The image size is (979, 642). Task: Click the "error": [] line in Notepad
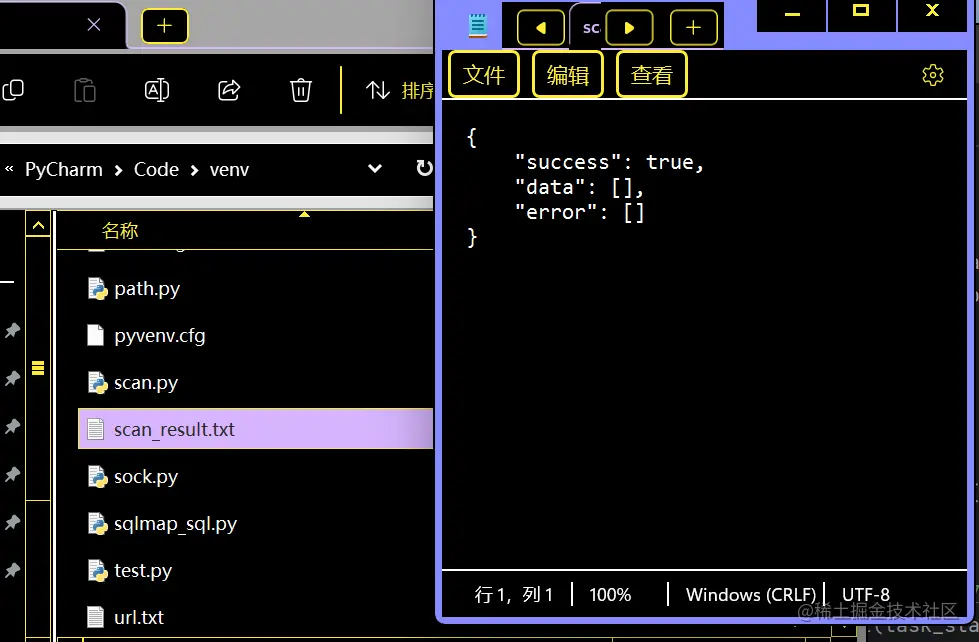click(x=579, y=212)
